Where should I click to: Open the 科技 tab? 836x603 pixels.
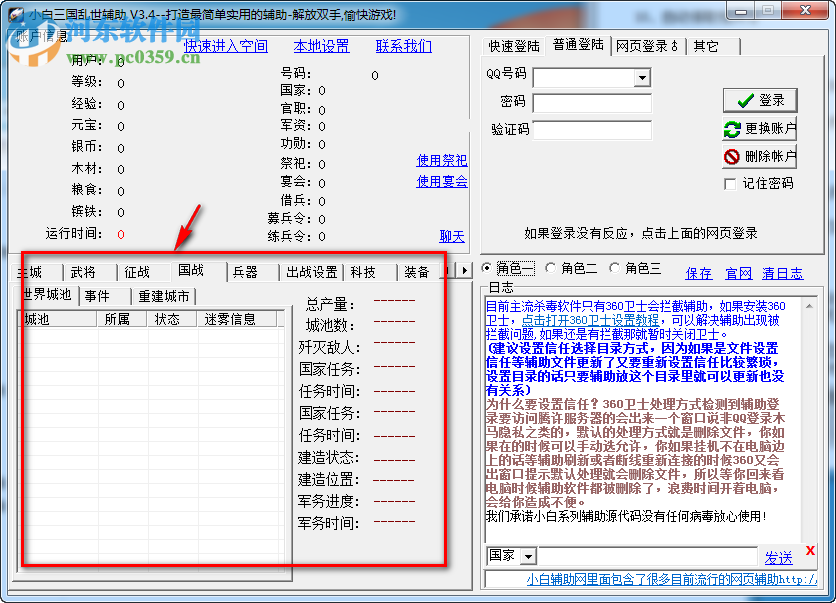(370, 272)
